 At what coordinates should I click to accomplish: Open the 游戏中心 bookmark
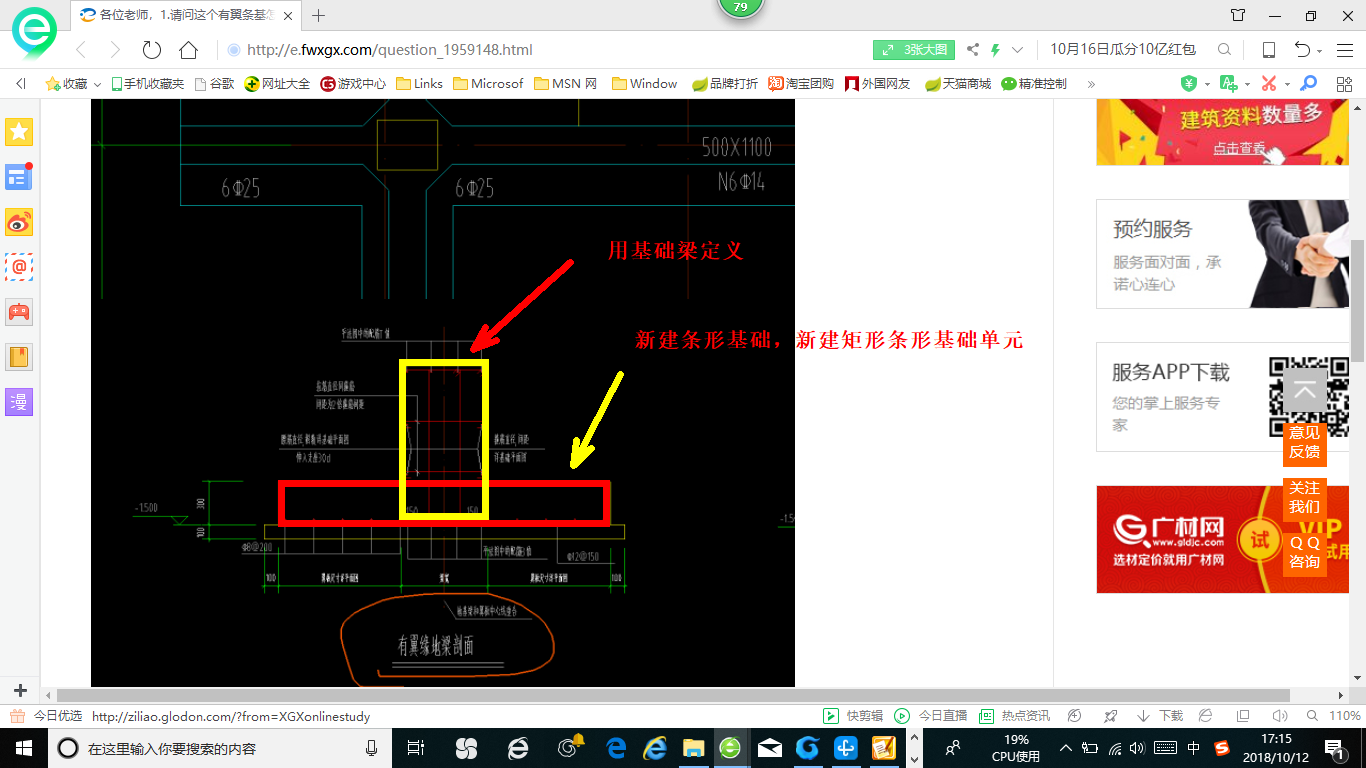coord(353,84)
